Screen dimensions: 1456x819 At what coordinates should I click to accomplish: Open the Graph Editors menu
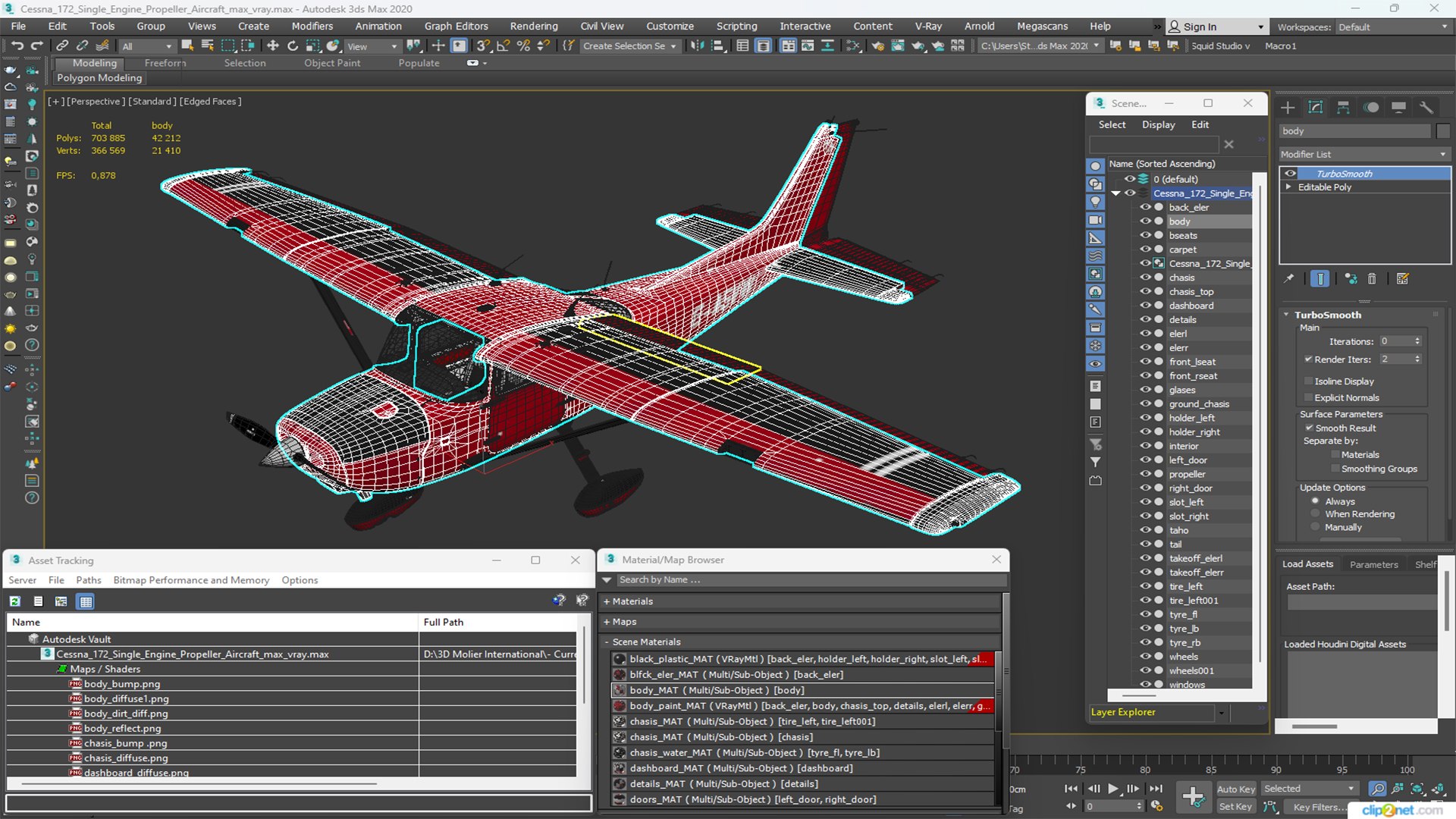tap(457, 26)
